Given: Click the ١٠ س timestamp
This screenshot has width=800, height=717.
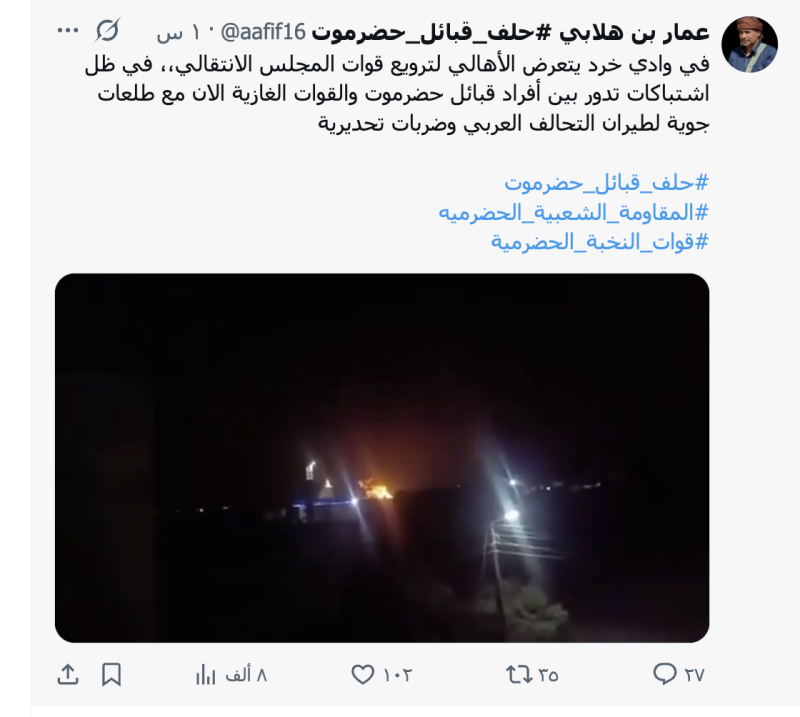Looking at the screenshot, I should point(179,34).
